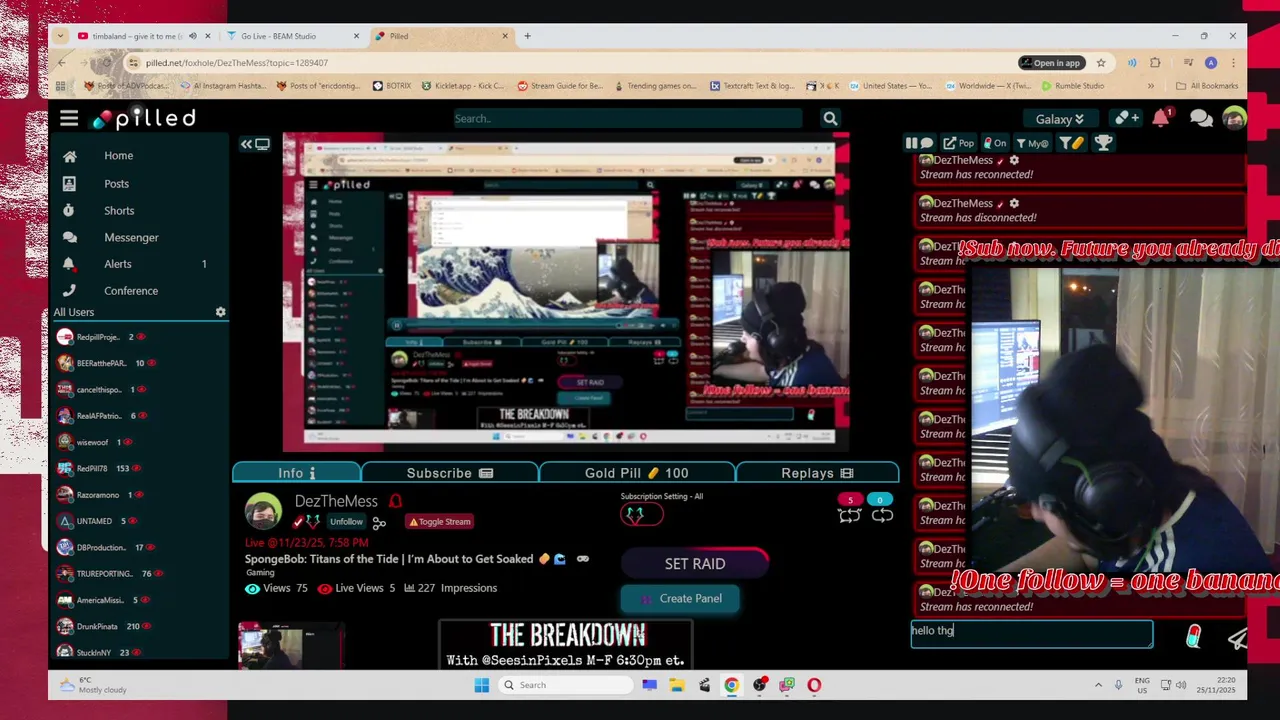Open user wisewoof in users list
Image resolution: width=1280 pixels, height=720 pixels.
click(90, 442)
